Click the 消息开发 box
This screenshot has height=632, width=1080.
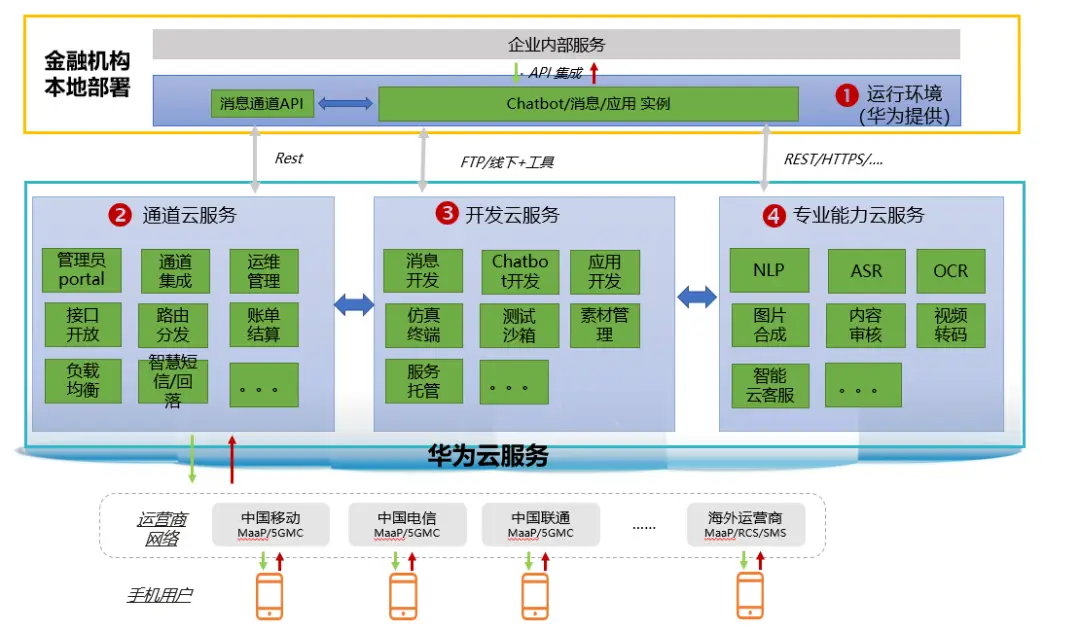pos(423,271)
